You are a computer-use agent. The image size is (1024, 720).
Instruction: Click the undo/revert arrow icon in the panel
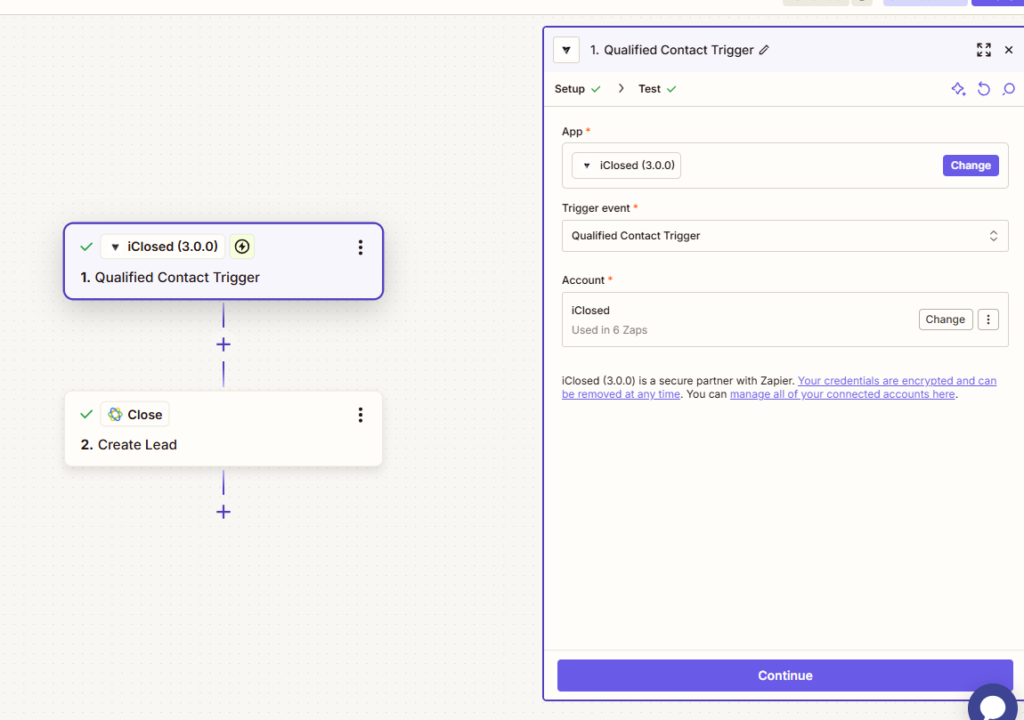[x=983, y=89]
